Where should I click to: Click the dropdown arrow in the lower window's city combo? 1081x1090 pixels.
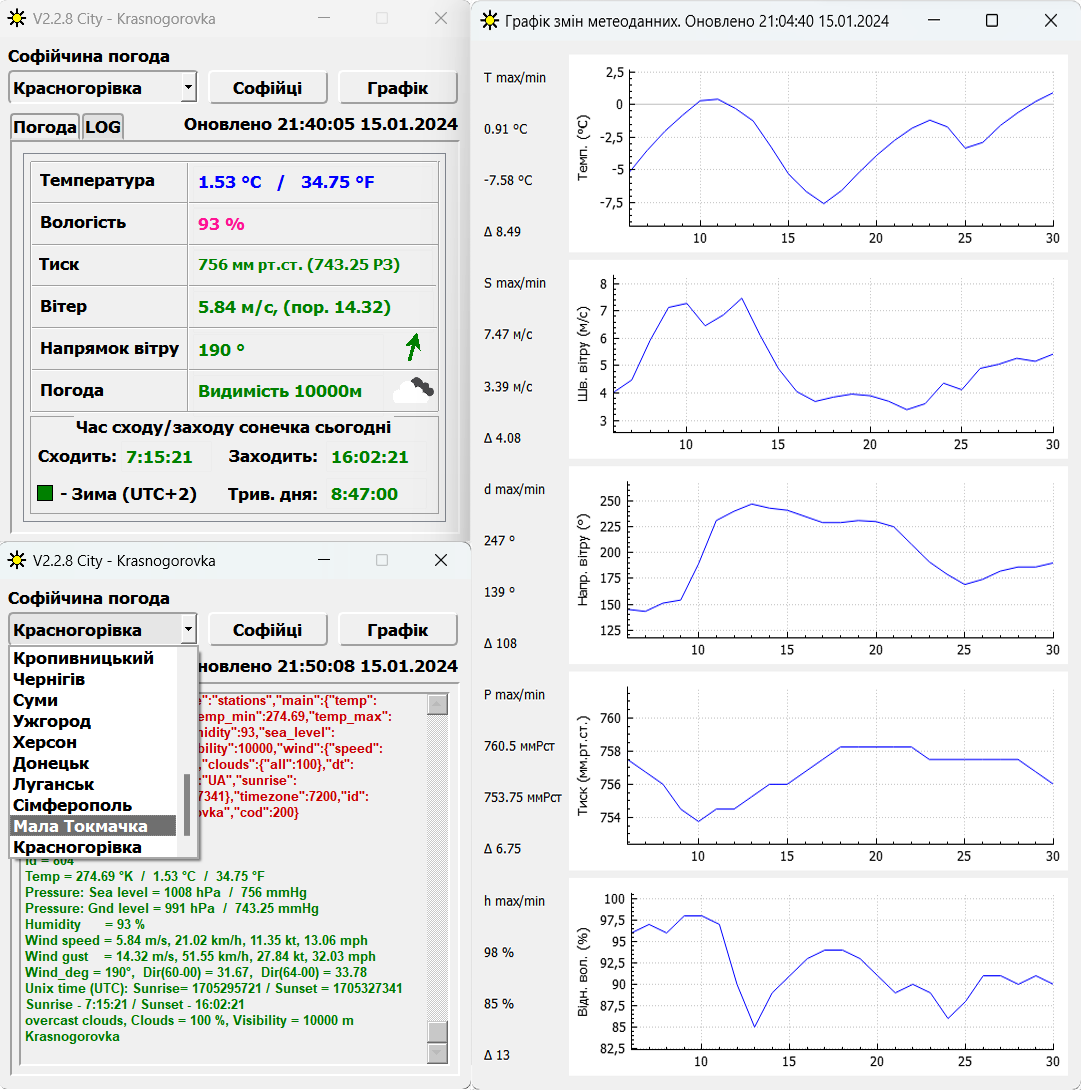(188, 630)
